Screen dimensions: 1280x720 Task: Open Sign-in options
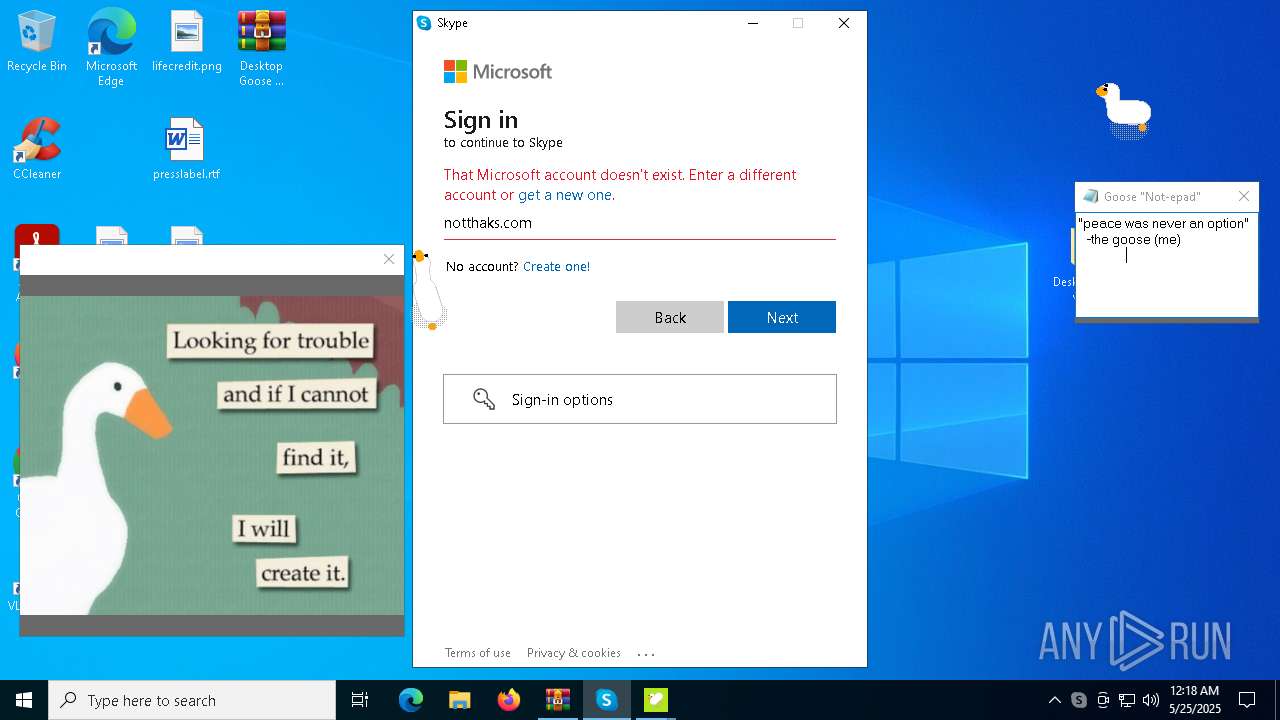tap(640, 399)
